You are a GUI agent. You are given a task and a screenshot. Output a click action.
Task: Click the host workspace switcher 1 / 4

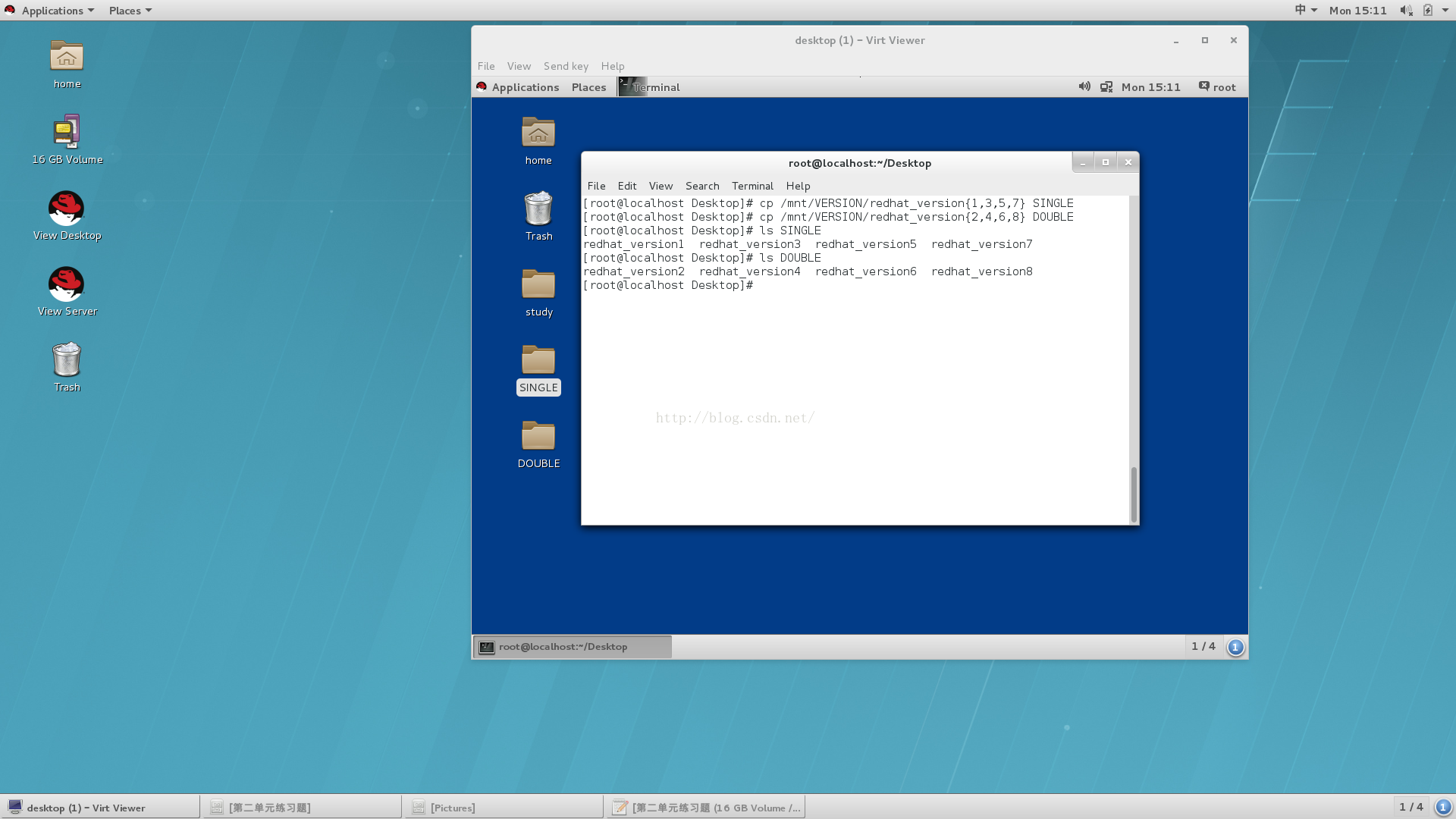click(x=1410, y=807)
